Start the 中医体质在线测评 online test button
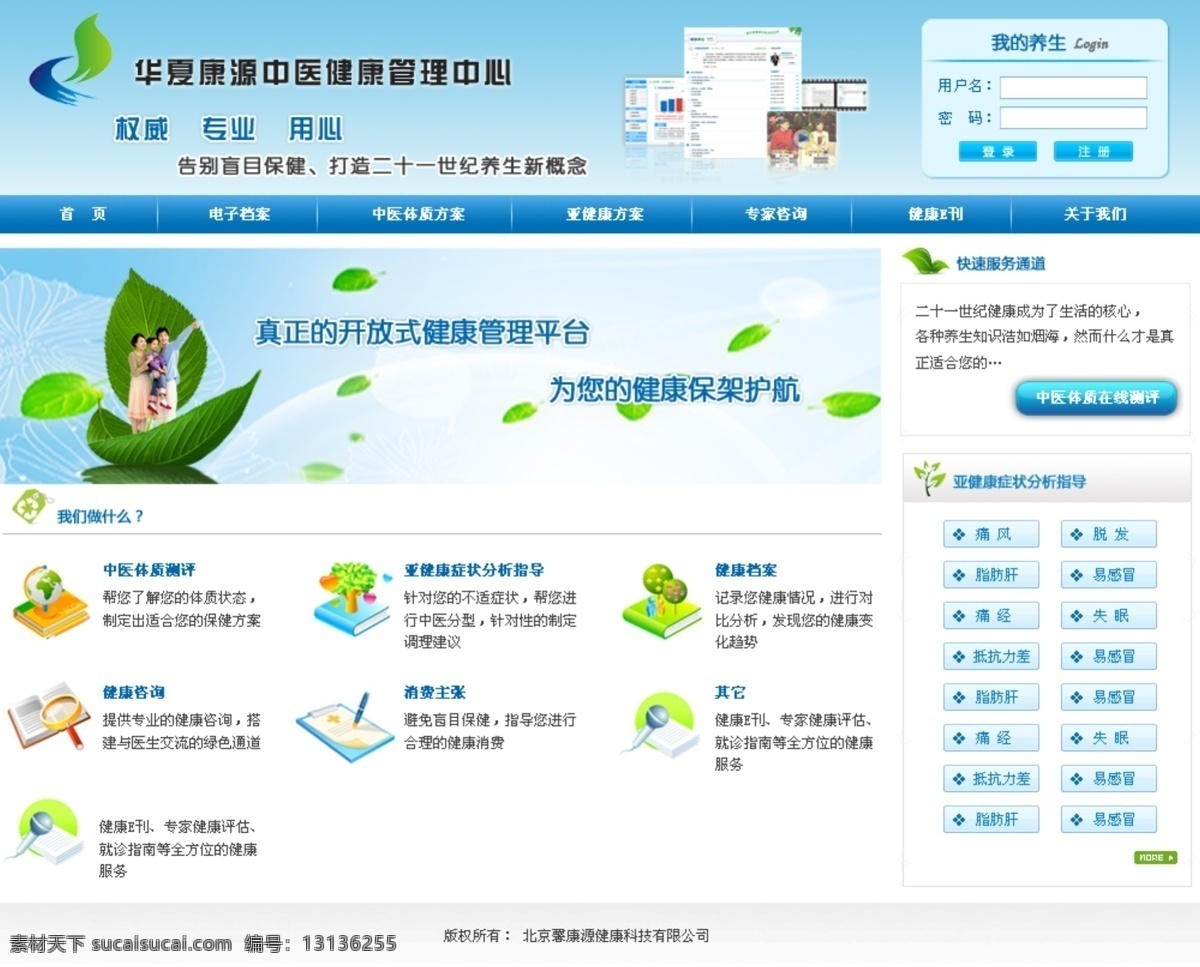Screen dimensions: 1200x967 [x=1096, y=398]
